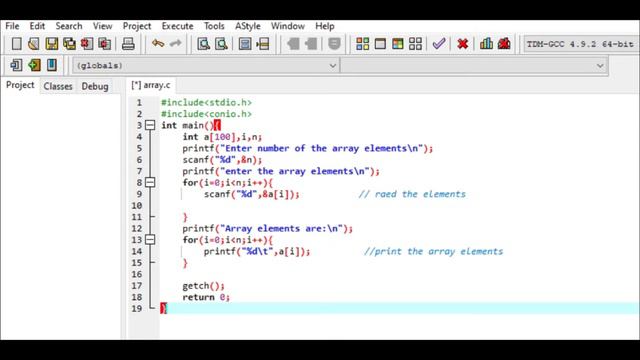Viewport: 640px width, 360px height.
Task: Open the TDM-GCC 4.9.2 compiler dropdown
Action: coord(581,44)
